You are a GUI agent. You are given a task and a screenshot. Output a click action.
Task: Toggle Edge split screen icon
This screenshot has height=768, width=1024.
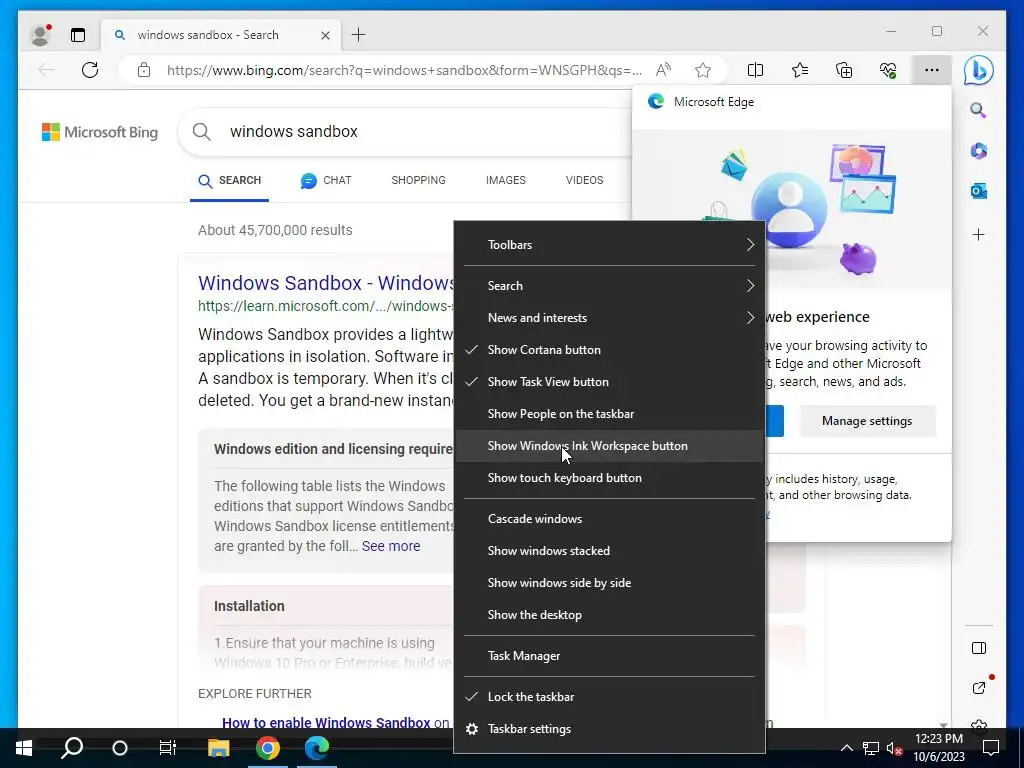click(755, 70)
